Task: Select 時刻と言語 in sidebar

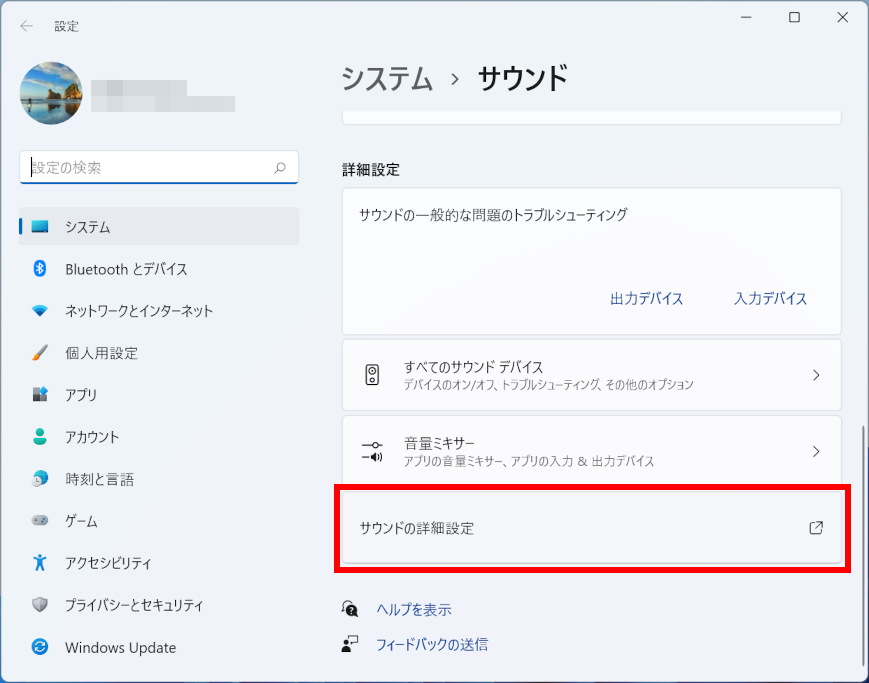Action: click(x=99, y=479)
